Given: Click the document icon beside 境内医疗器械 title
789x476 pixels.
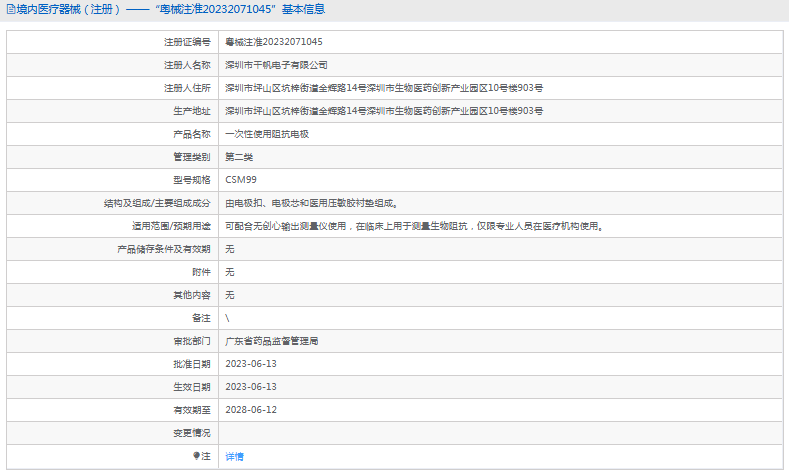Looking at the screenshot, I should [10, 10].
